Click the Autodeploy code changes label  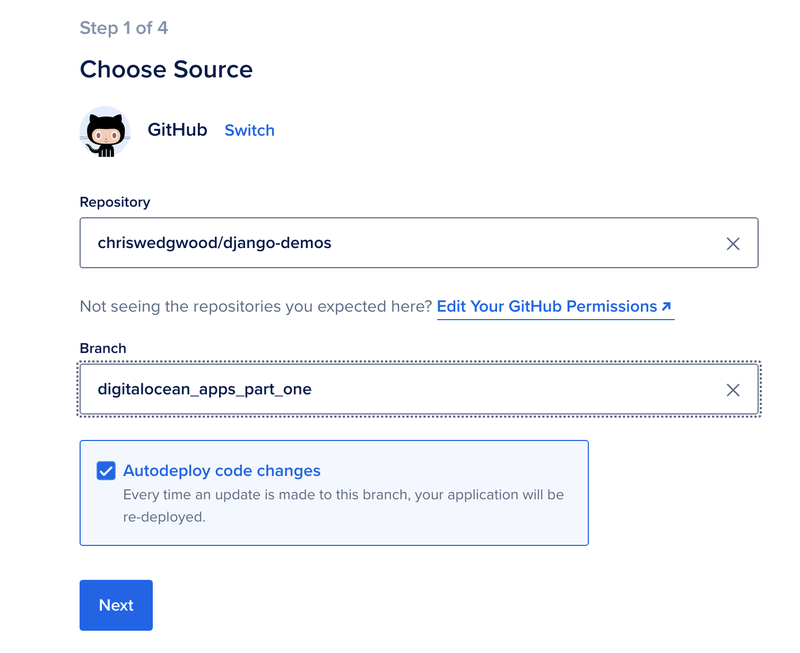pos(221,470)
